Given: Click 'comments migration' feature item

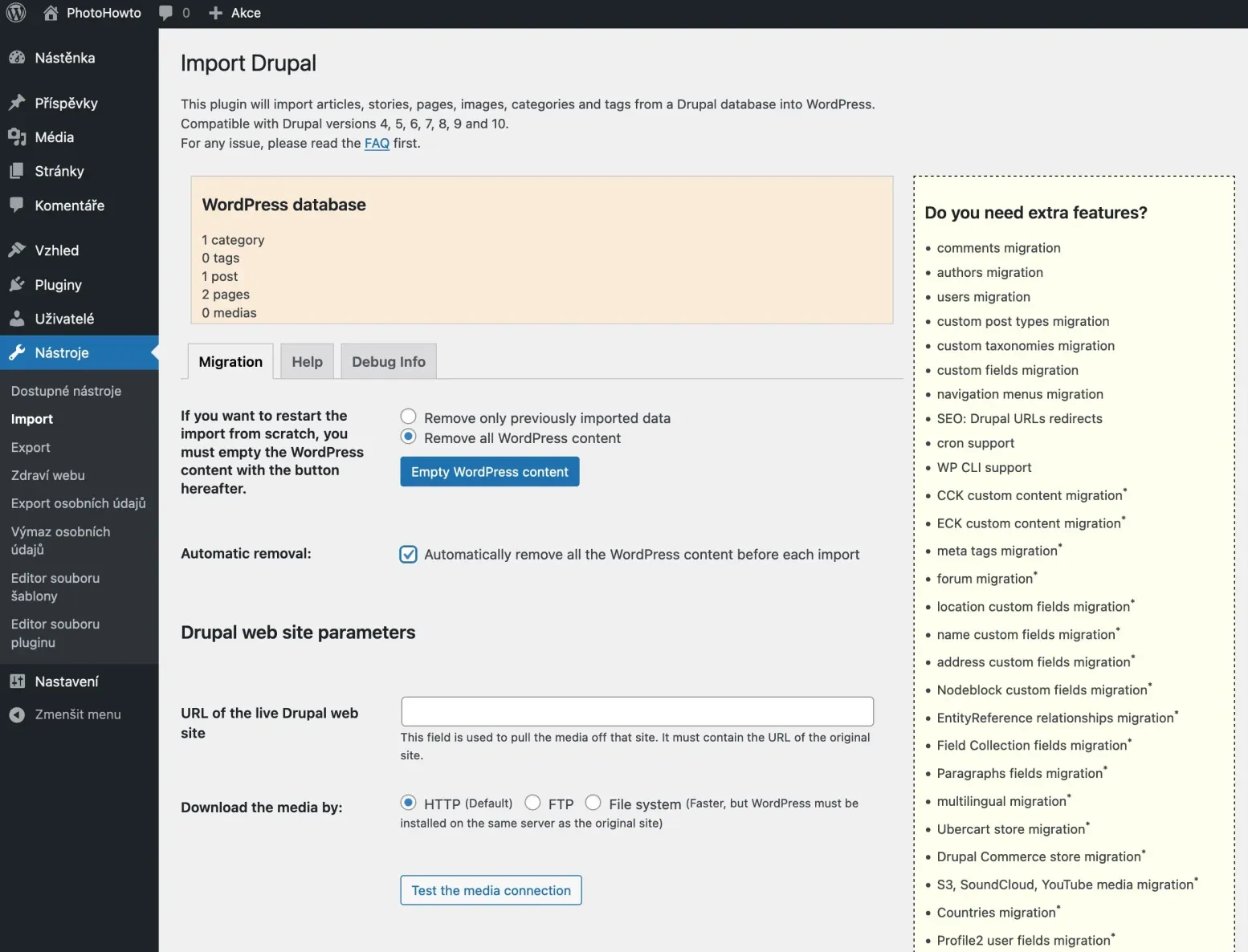Looking at the screenshot, I should [x=998, y=248].
